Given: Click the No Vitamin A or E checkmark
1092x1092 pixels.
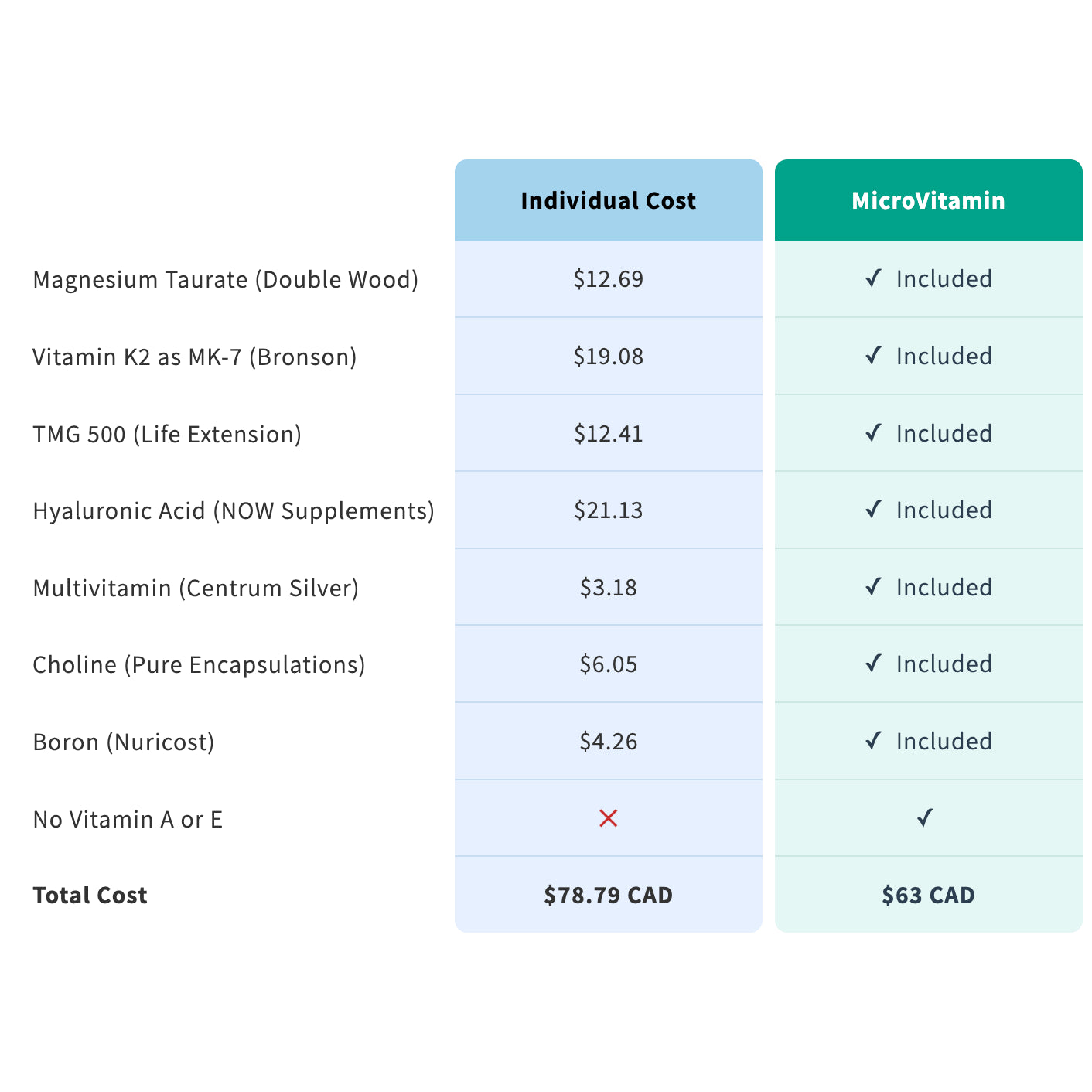Looking at the screenshot, I should [925, 817].
